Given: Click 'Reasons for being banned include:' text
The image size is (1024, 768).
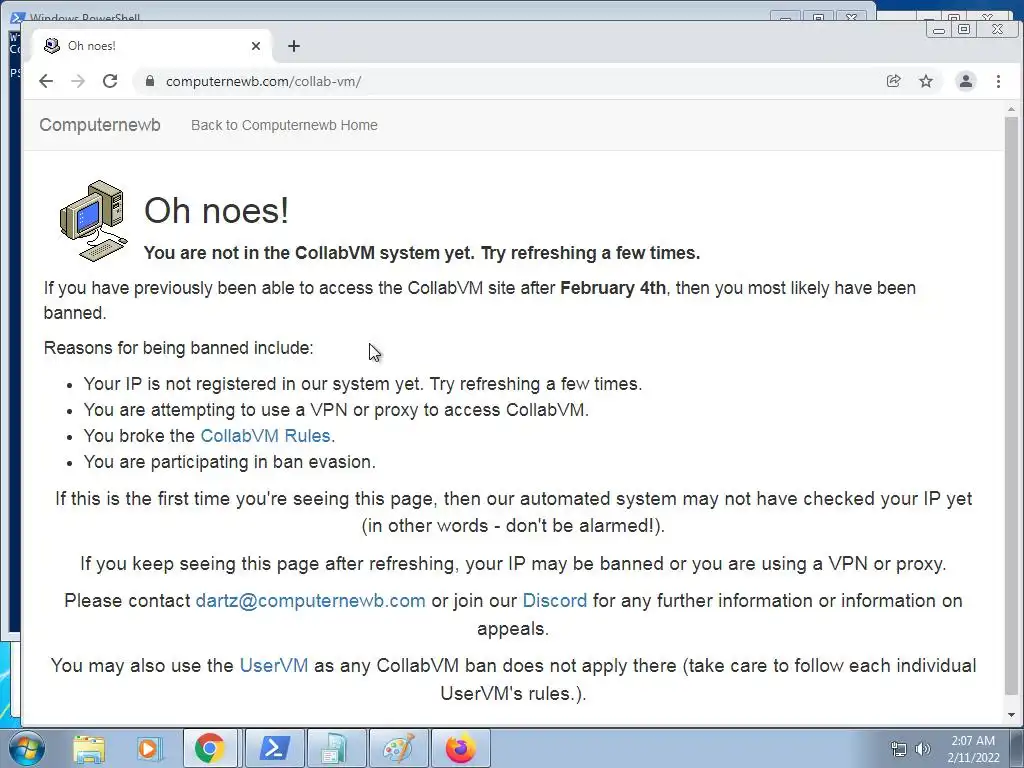Looking at the screenshot, I should pyautogui.click(x=178, y=347).
